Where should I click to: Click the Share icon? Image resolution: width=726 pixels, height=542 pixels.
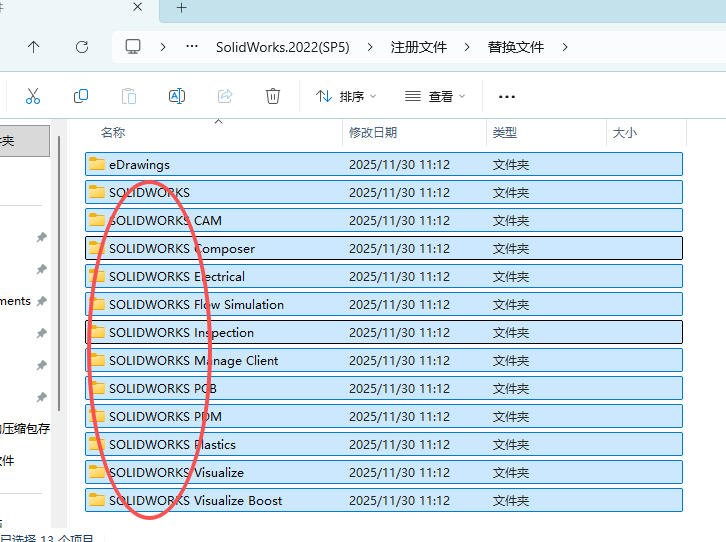[x=225, y=96]
